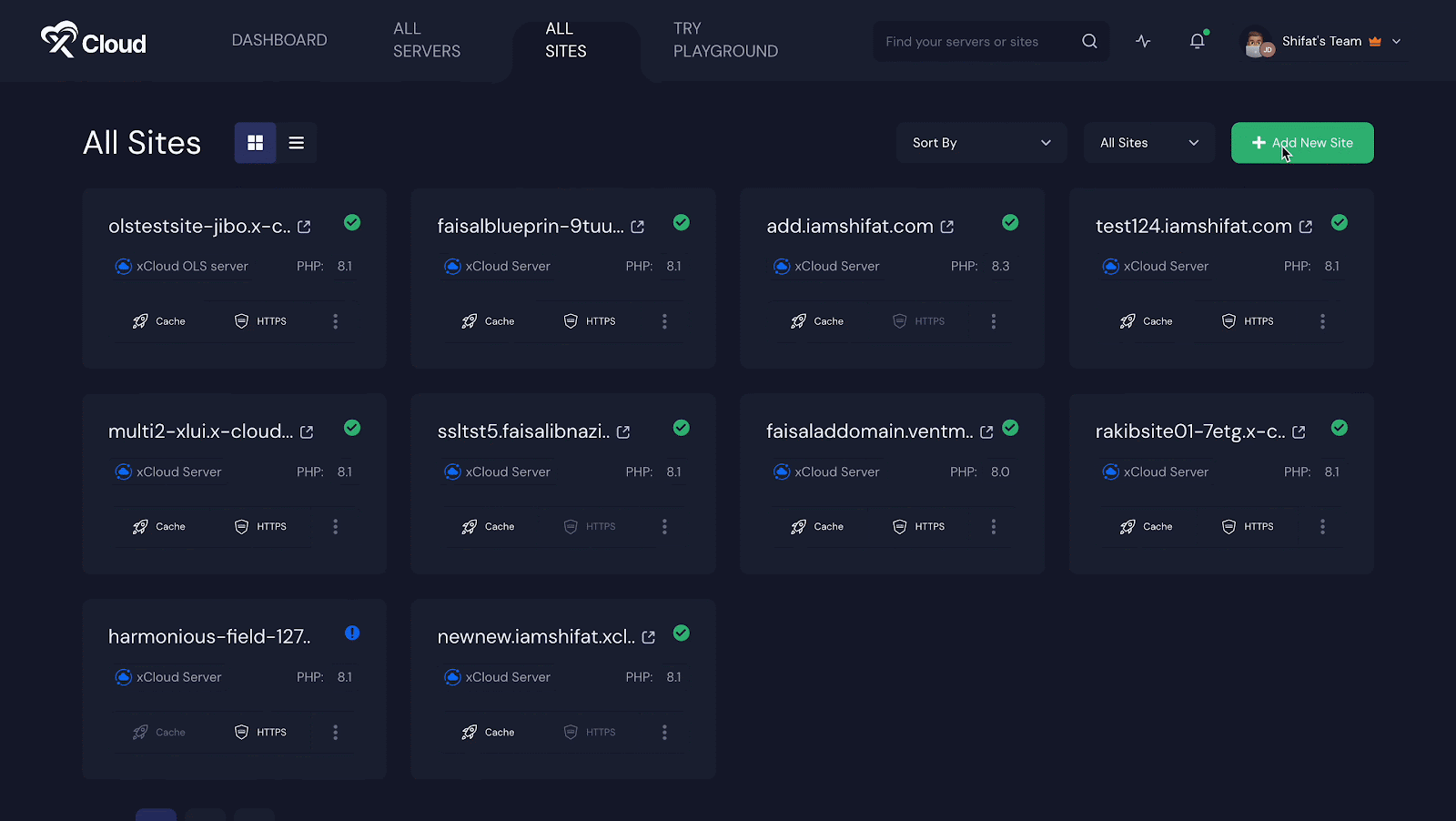Open three-dot menu on multi2-xlui card
Viewport: 1456px width, 821px height.
click(x=335, y=526)
